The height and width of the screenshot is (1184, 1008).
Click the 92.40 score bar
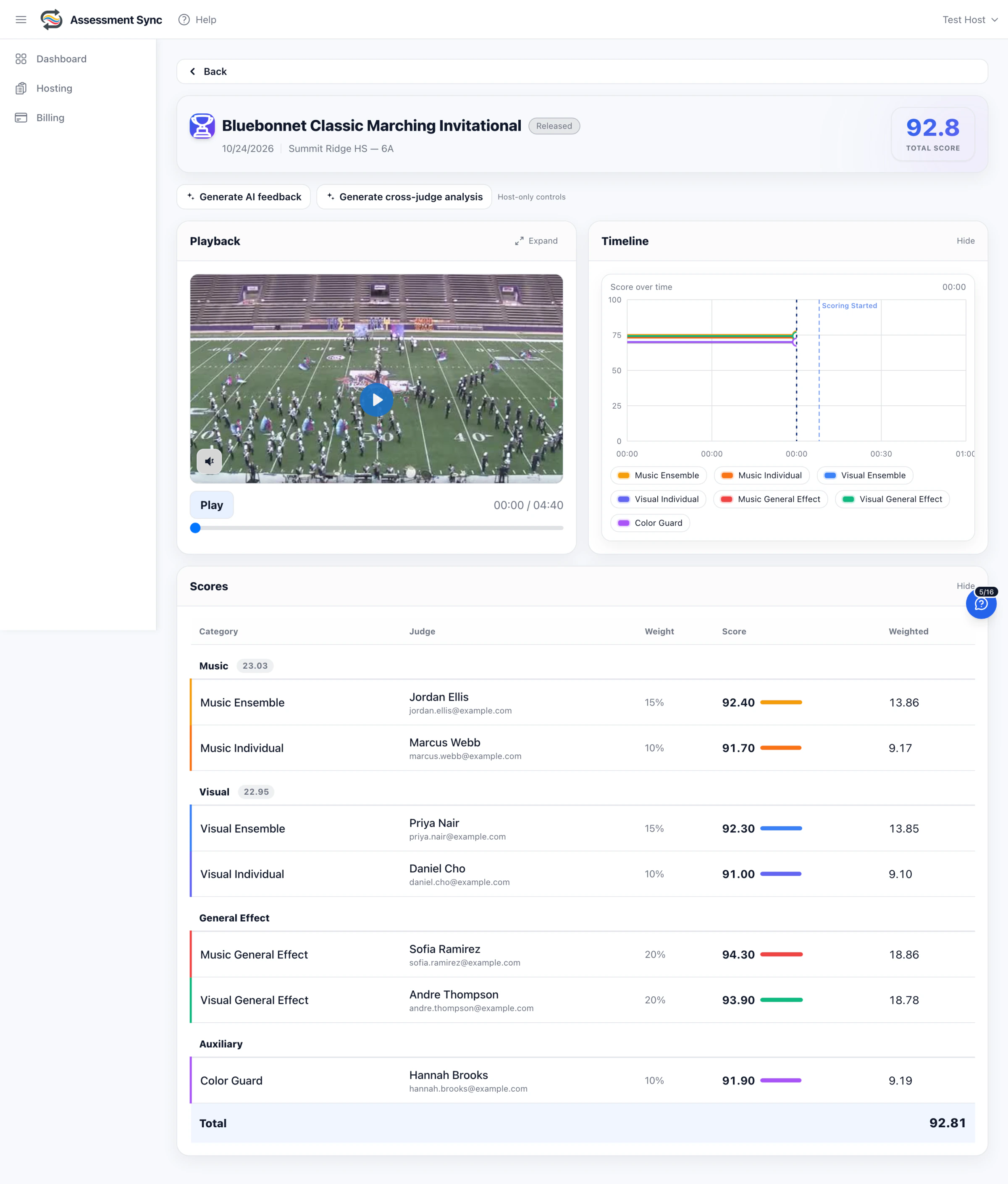click(x=781, y=702)
